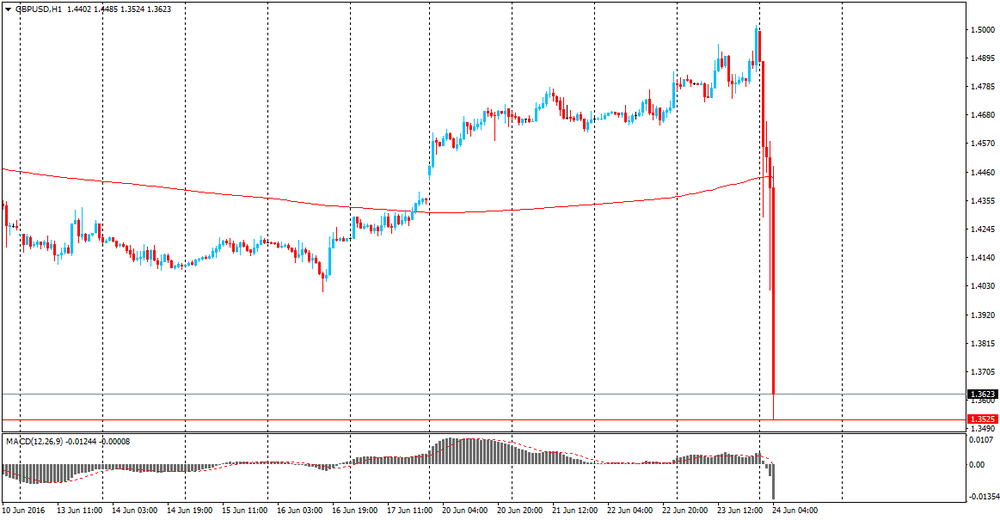This screenshot has width=1000, height=520.
Task: Click the 0.0107 MACD scale value
Action: (x=982, y=439)
